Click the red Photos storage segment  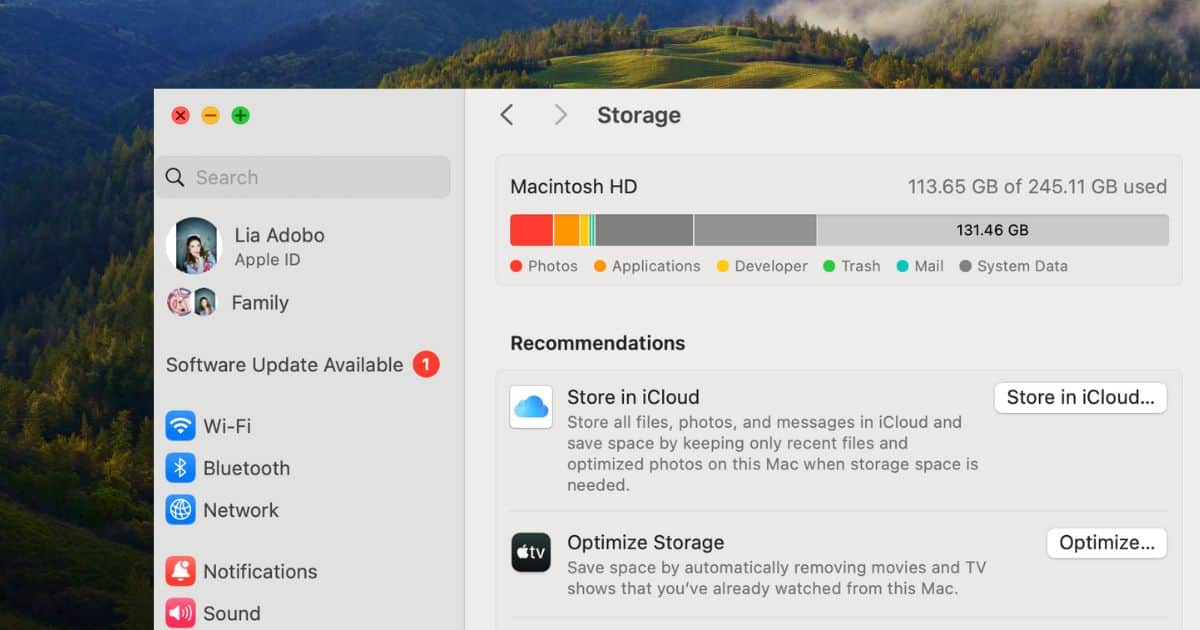click(x=531, y=230)
